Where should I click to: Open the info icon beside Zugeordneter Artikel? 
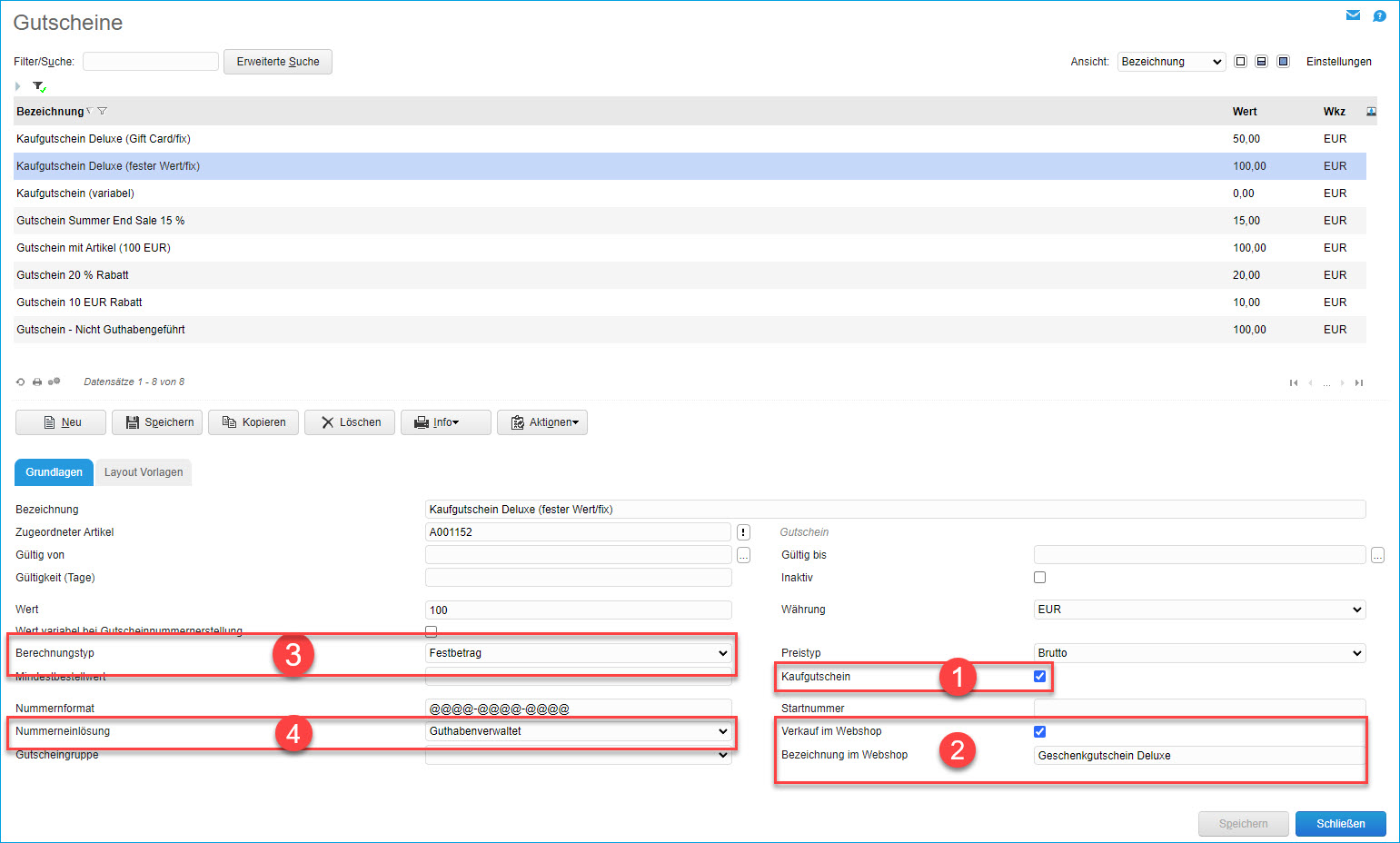click(x=743, y=532)
